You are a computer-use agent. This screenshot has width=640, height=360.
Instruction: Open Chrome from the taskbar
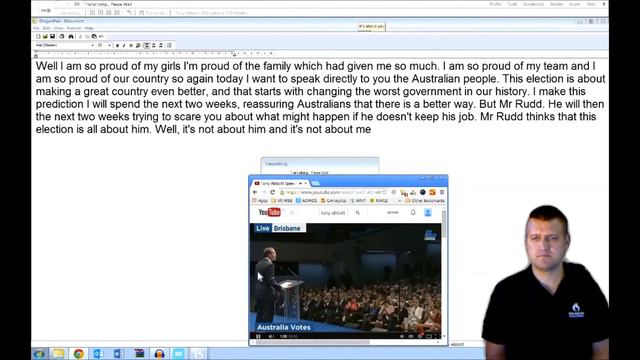pos(79,353)
